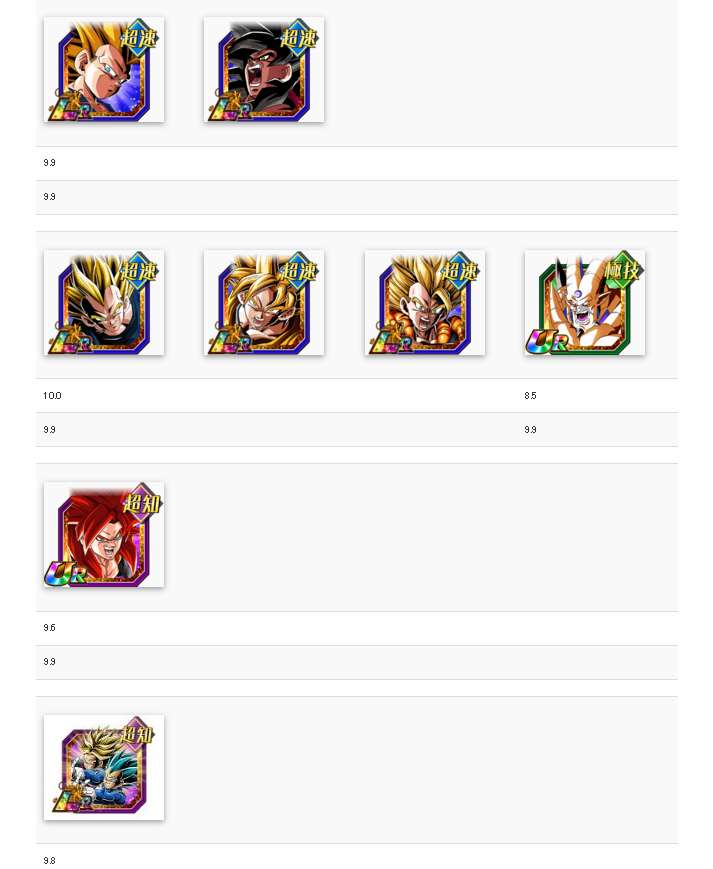
Task: Click the 9.6 rating value
Action: coord(49,628)
